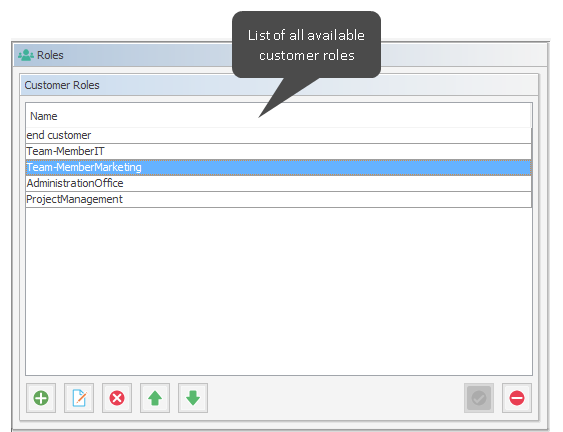
Task: Move the role up with the green arrow
Action: pos(155,398)
